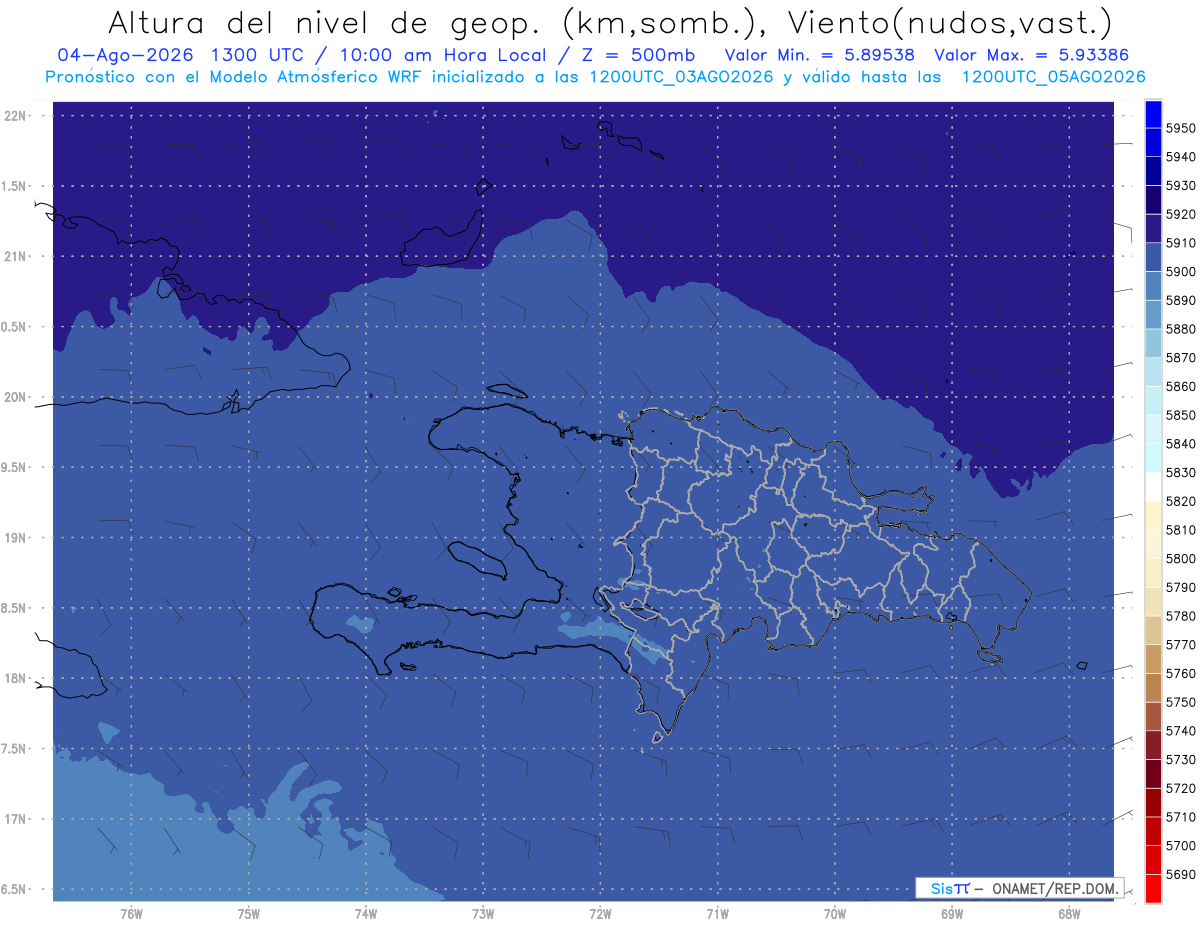Click the 5890 colorbar value label

(x=1181, y=300)
